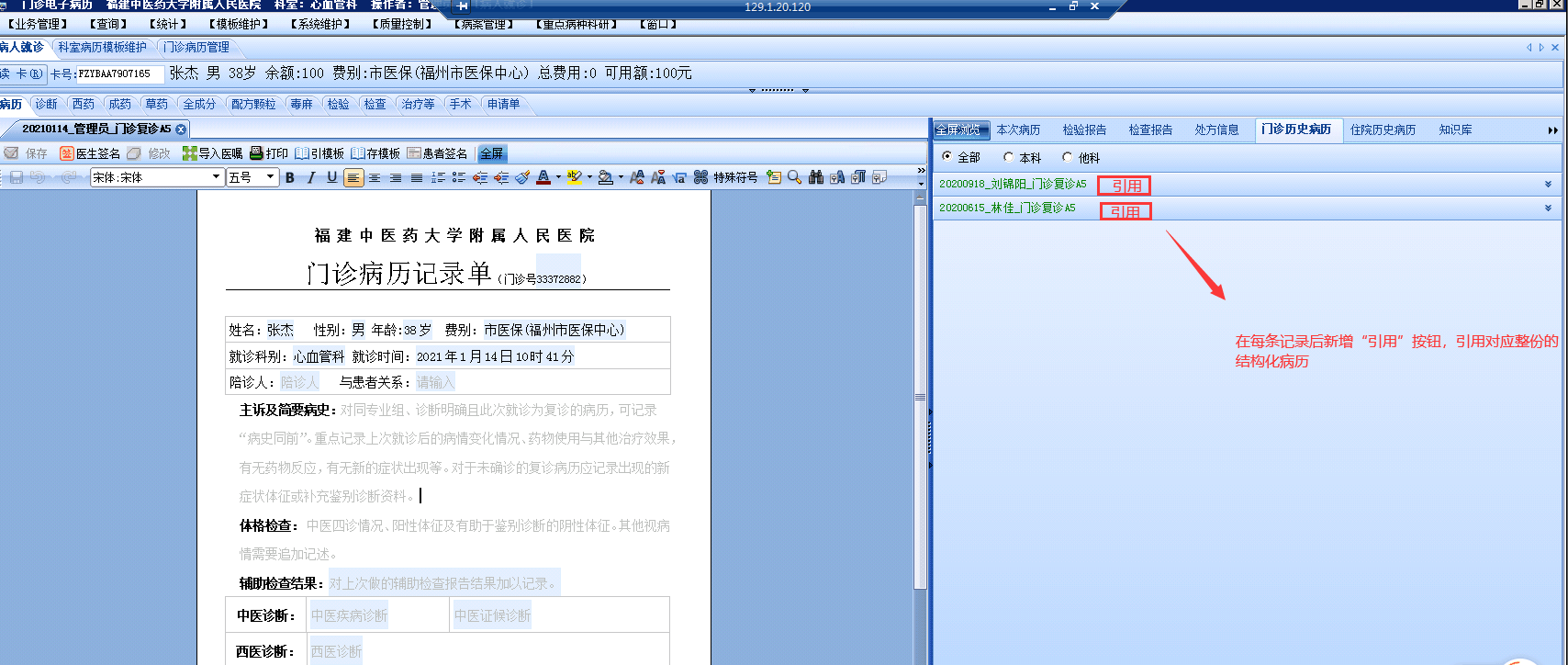
Task: Select the 他科 radio button
Action: click(x=1068, y=157)
